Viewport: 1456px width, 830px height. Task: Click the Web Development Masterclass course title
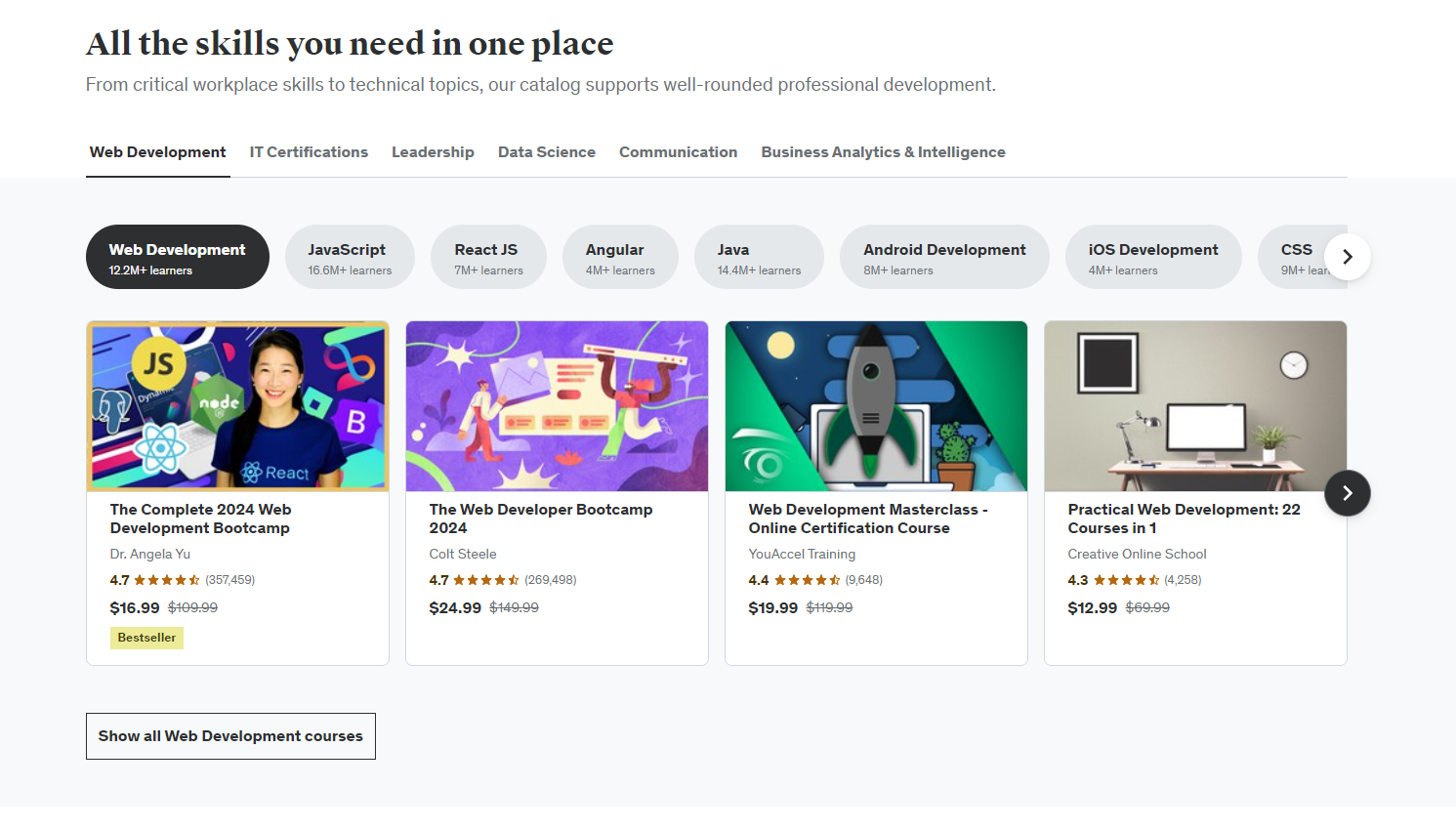point(867,519)
